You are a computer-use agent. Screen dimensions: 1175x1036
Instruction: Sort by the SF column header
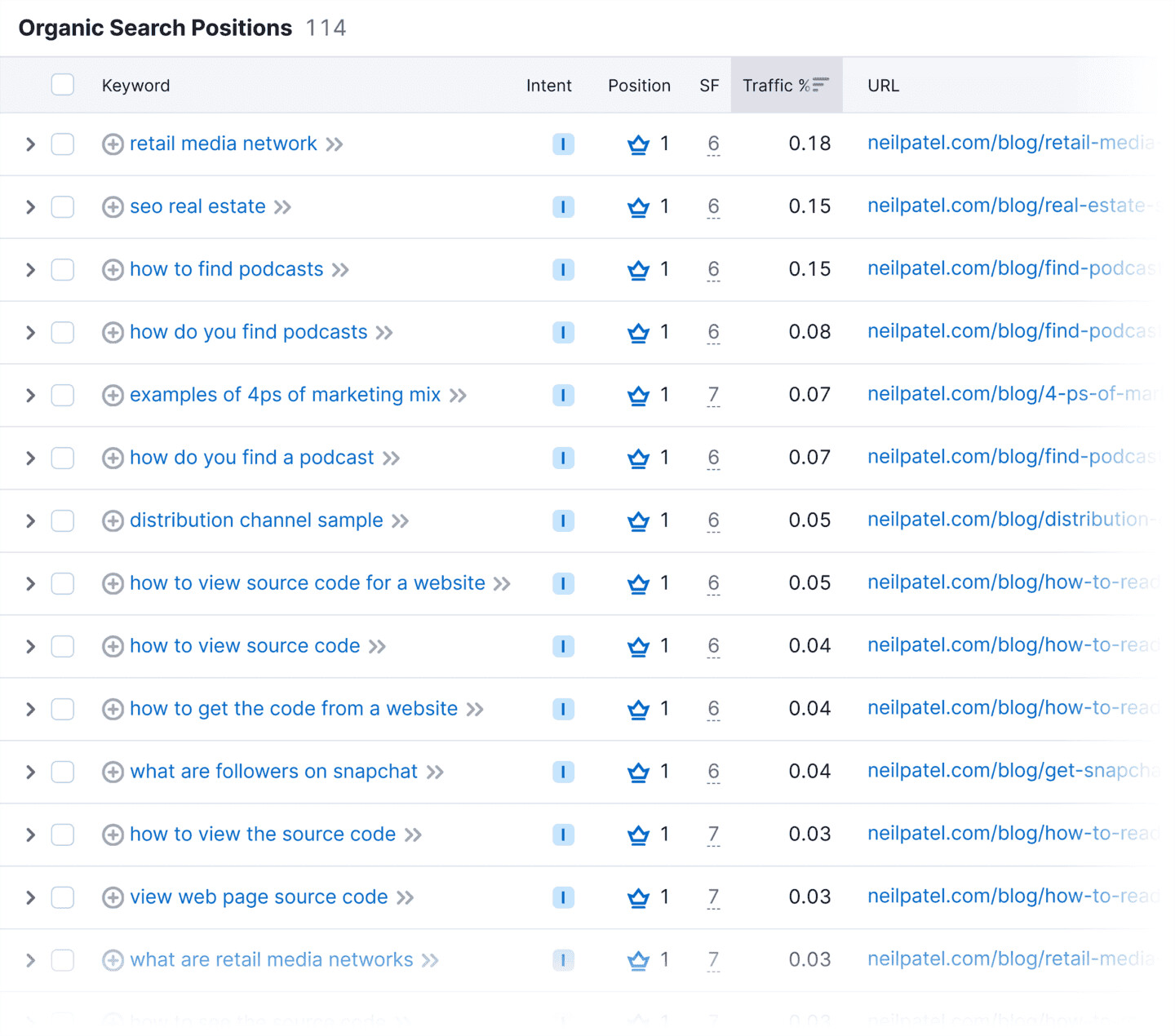tap(709, 86)
